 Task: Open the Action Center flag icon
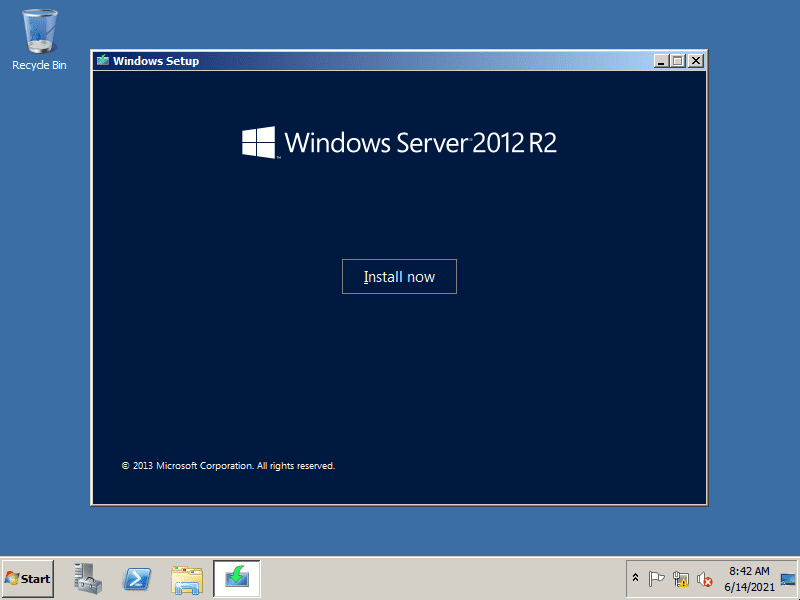pyautogui.click(x=657, y=578)
